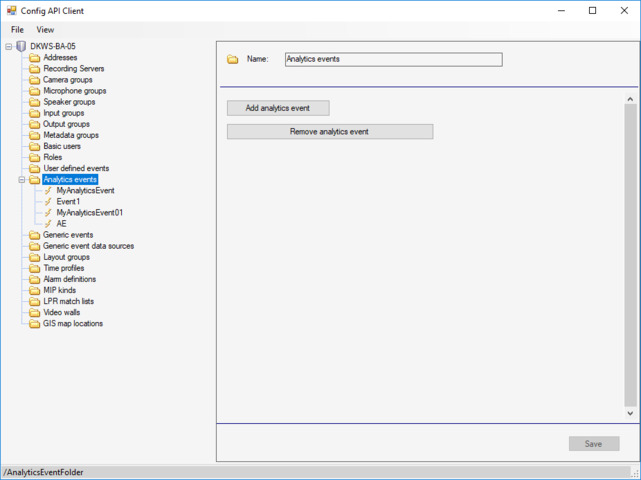Open the View menu
Image resolution: width=641 pixels, height=480 pixels.
click(x=45, y=30)
